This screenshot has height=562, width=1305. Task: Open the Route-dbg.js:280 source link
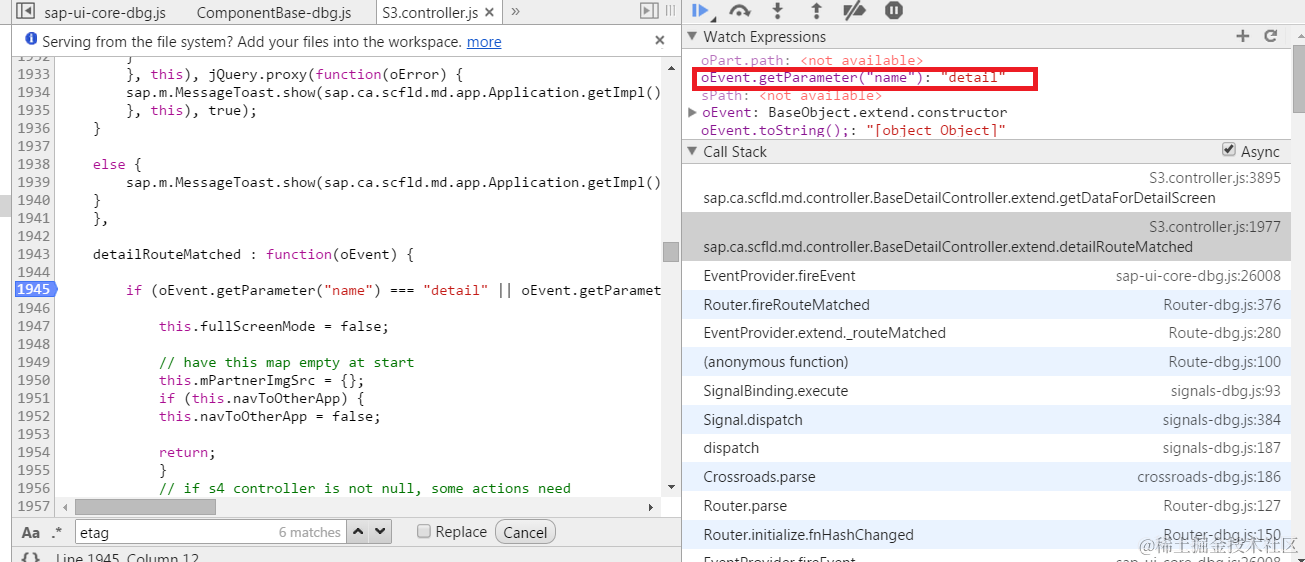(x=1225, y=333)
